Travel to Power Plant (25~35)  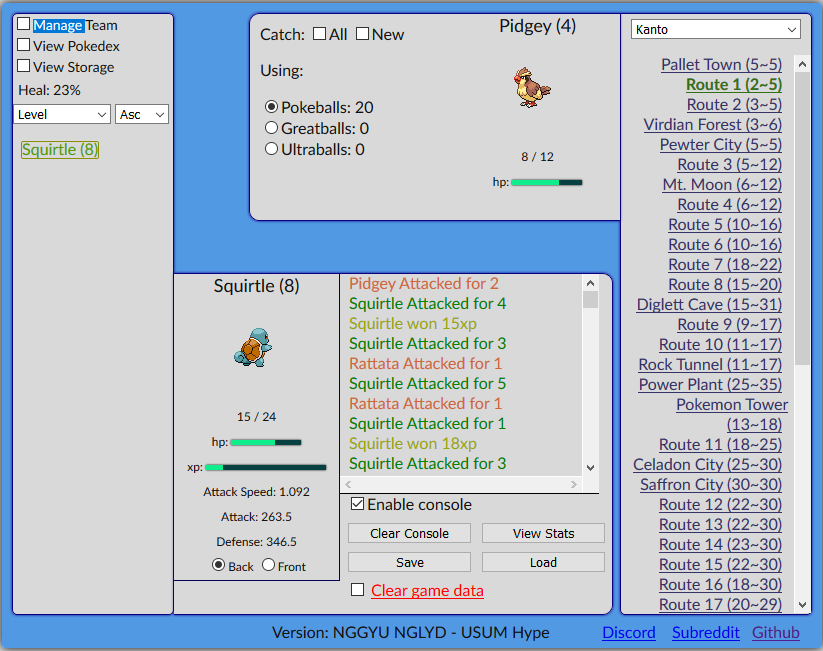(710, 384)
